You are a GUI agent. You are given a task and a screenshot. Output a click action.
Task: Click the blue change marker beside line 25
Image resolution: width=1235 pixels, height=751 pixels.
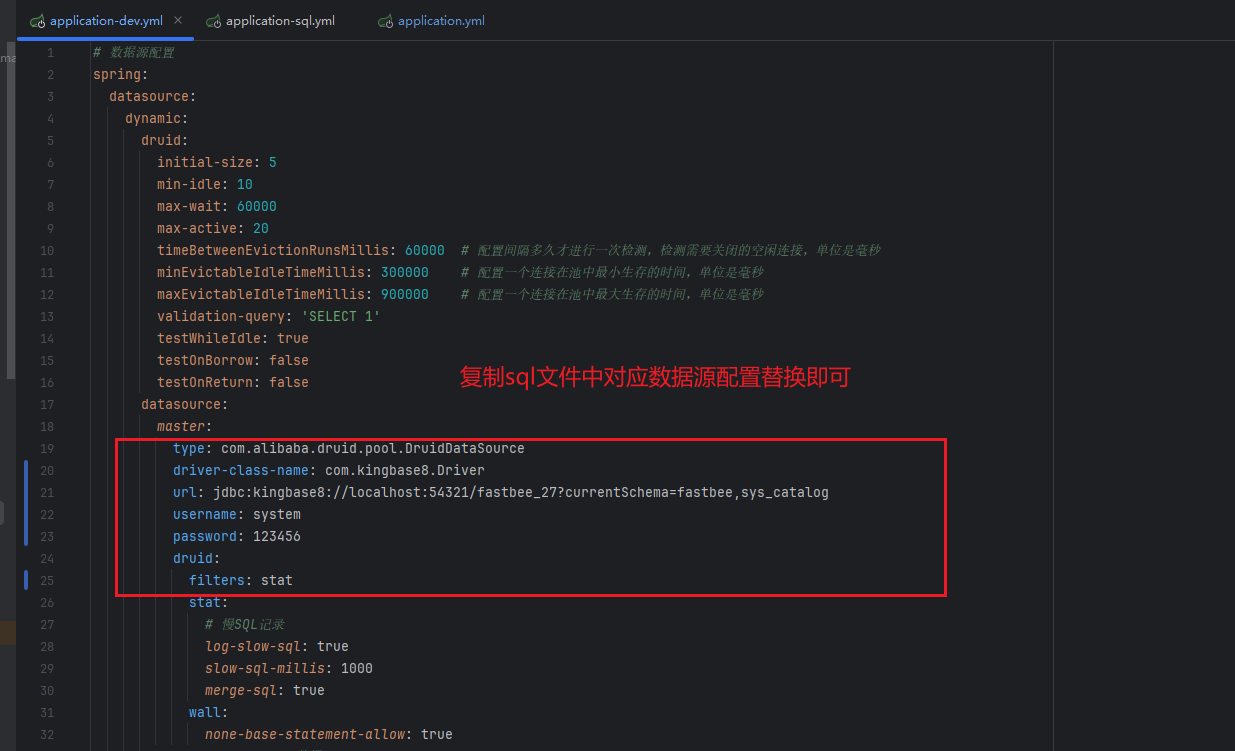[26, 580]
